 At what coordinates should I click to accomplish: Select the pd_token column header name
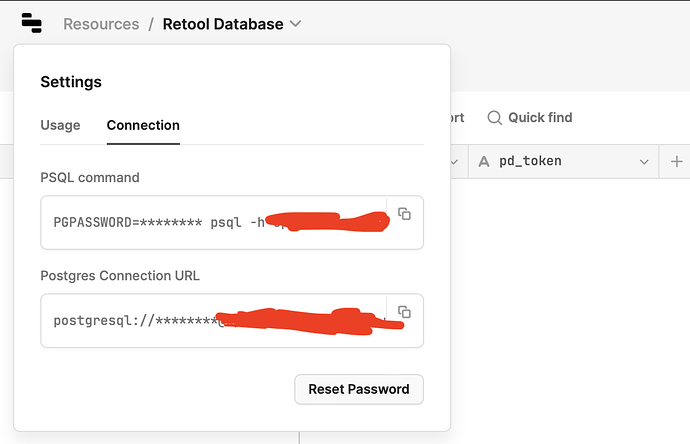(530, 161)
